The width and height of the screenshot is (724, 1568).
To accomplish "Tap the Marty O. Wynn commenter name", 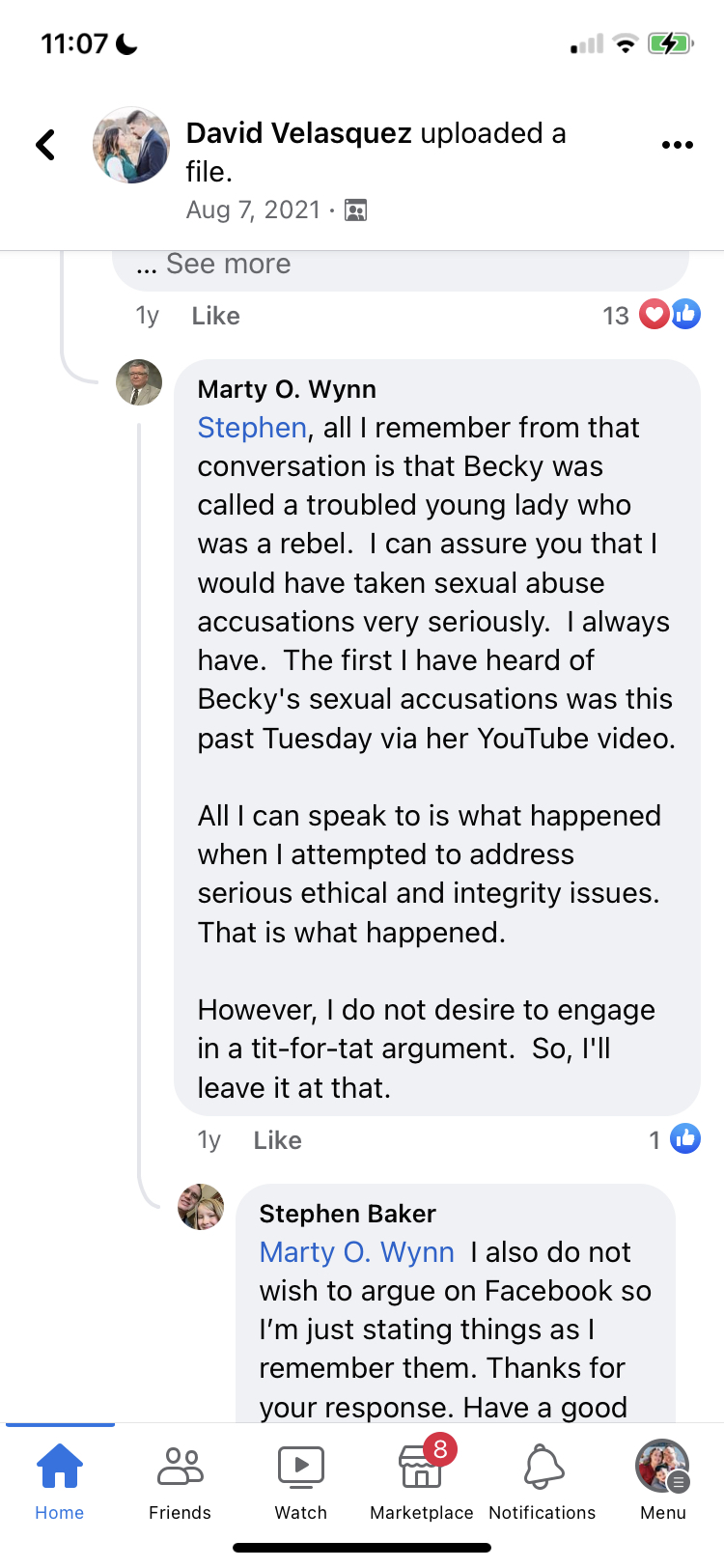I will pos(287,389).
